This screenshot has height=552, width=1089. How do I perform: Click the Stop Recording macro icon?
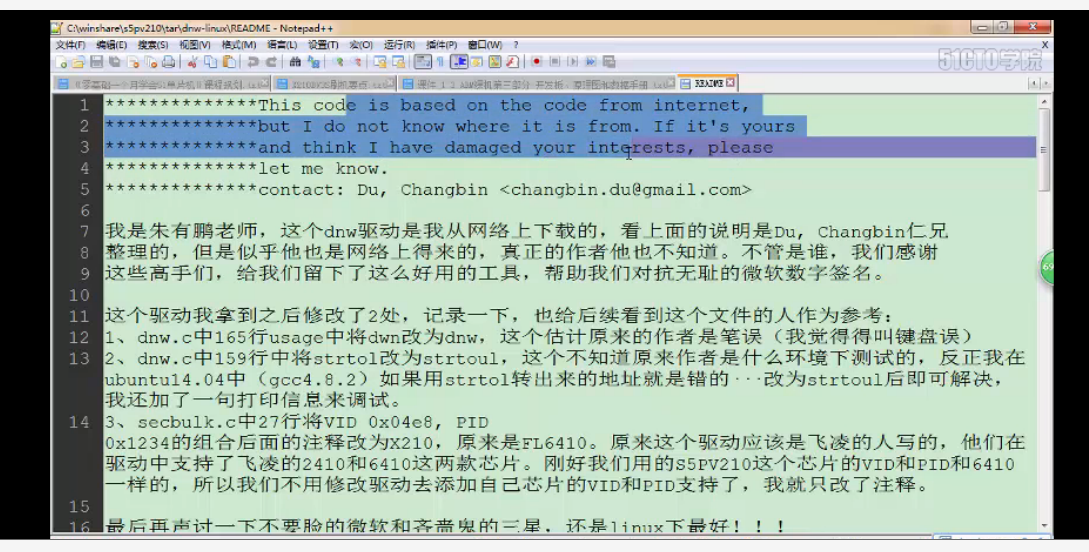tap(555, 62)
